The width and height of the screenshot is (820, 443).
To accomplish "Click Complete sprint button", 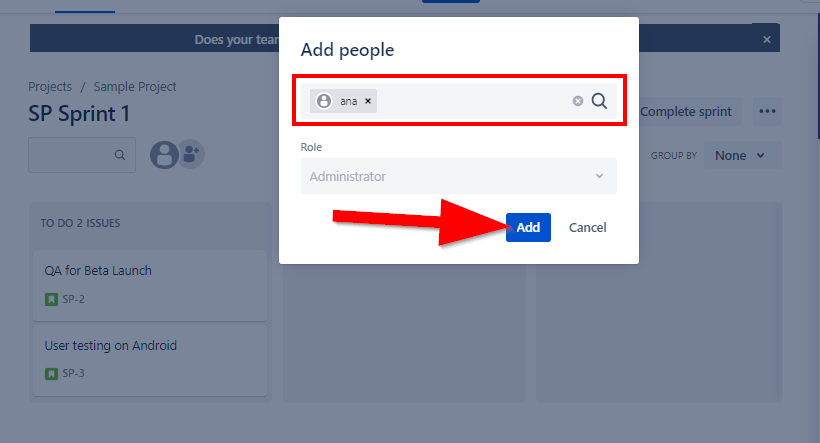I will click(686, 111).
